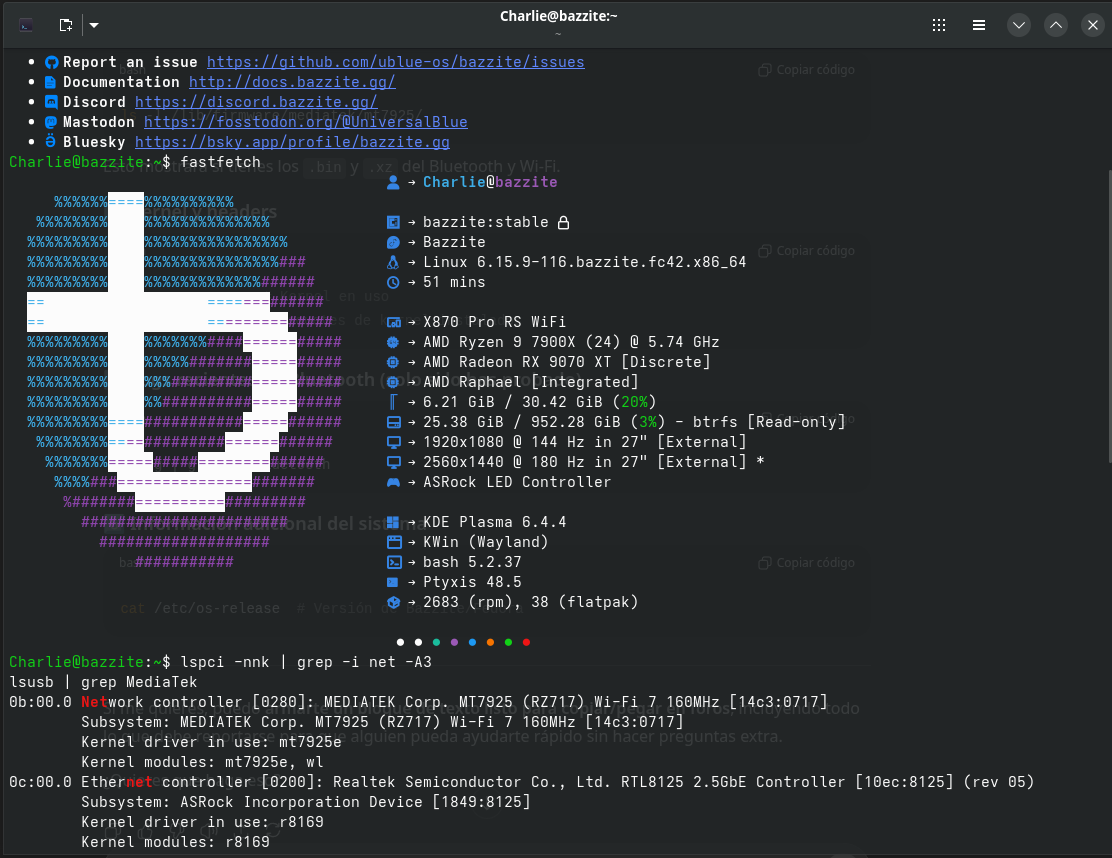Screen dimensions: 1112x858
Task: Open the hamburger main menu
Action: (x=979, y=26)
